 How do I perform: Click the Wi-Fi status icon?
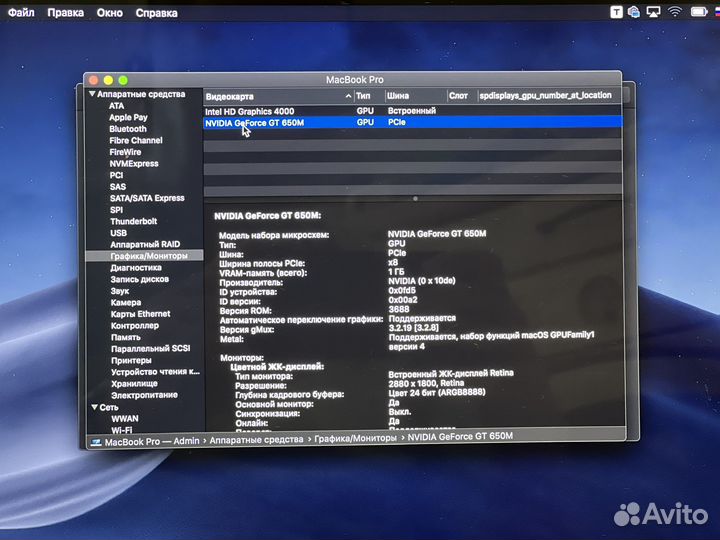[675, 12]
